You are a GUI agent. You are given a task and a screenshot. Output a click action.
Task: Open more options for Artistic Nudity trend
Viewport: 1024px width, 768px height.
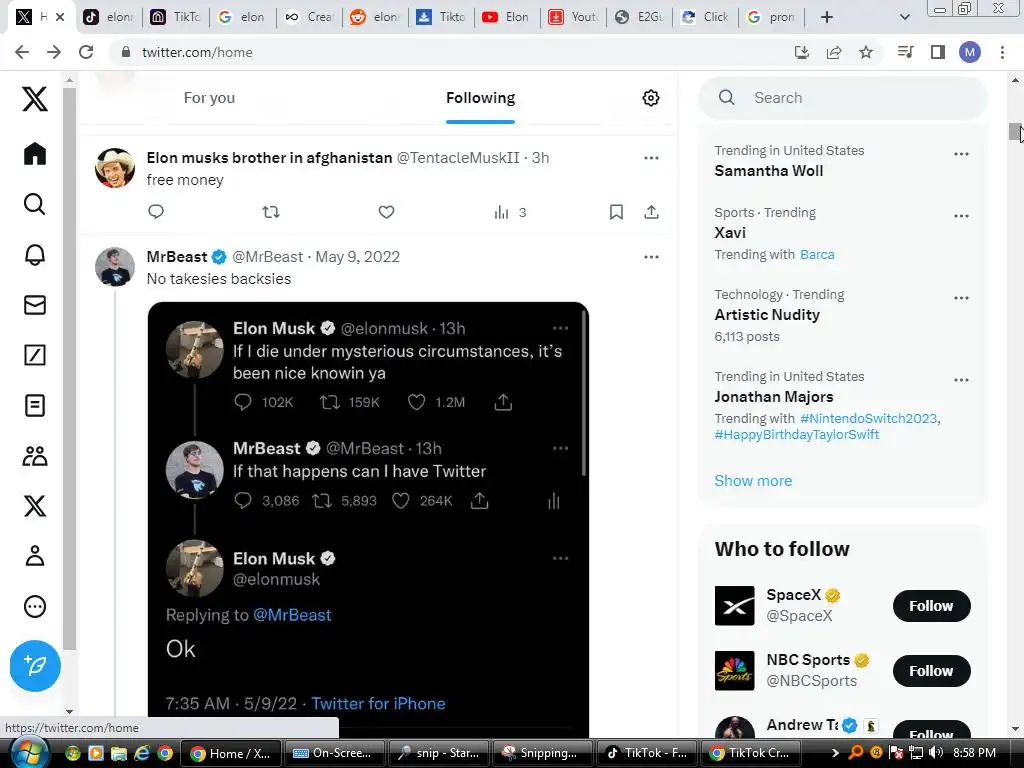coord(961,298)
